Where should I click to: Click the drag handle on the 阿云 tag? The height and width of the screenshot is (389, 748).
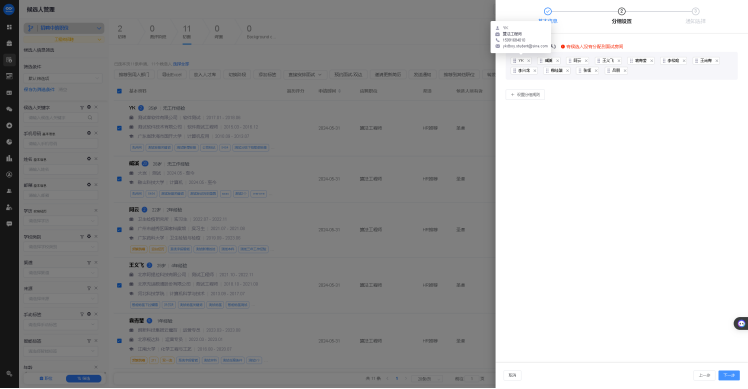click(x=570, y=61)
